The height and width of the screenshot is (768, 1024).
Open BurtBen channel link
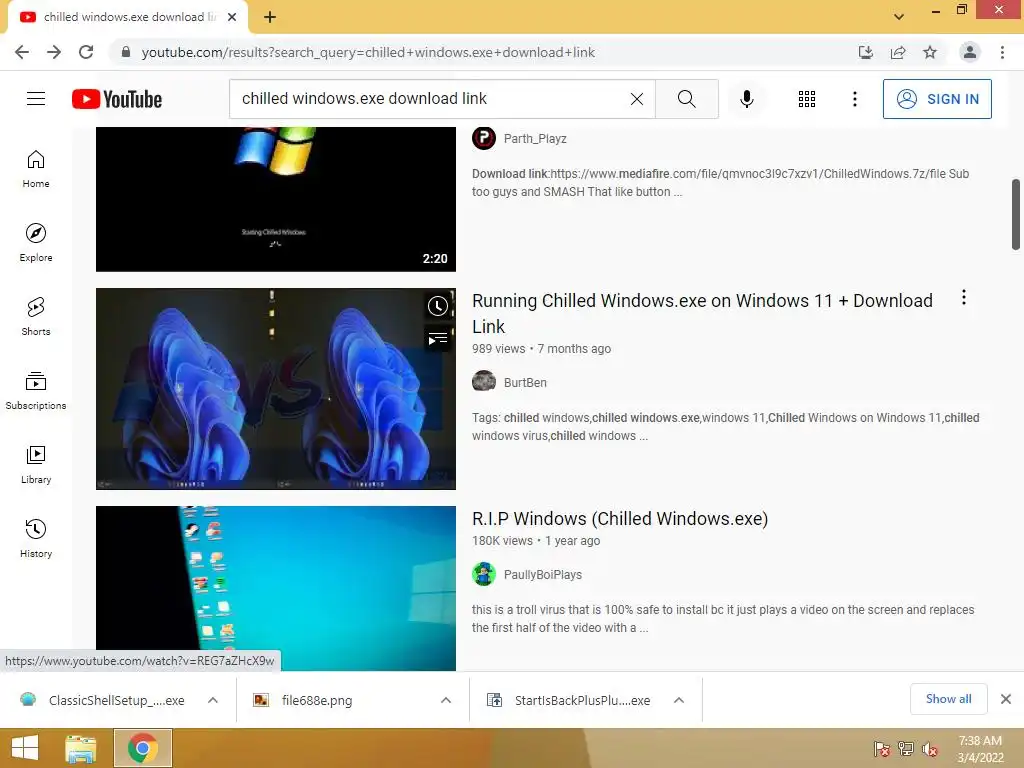(525, 383)
